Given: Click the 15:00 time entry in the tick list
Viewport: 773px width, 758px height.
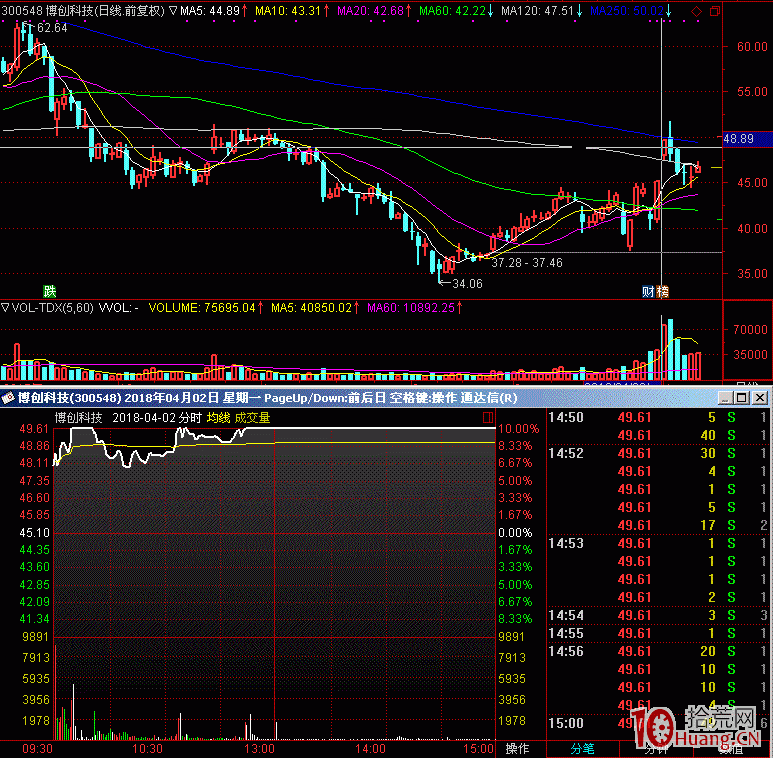Looking at the screenshot, I should [566, 724].
